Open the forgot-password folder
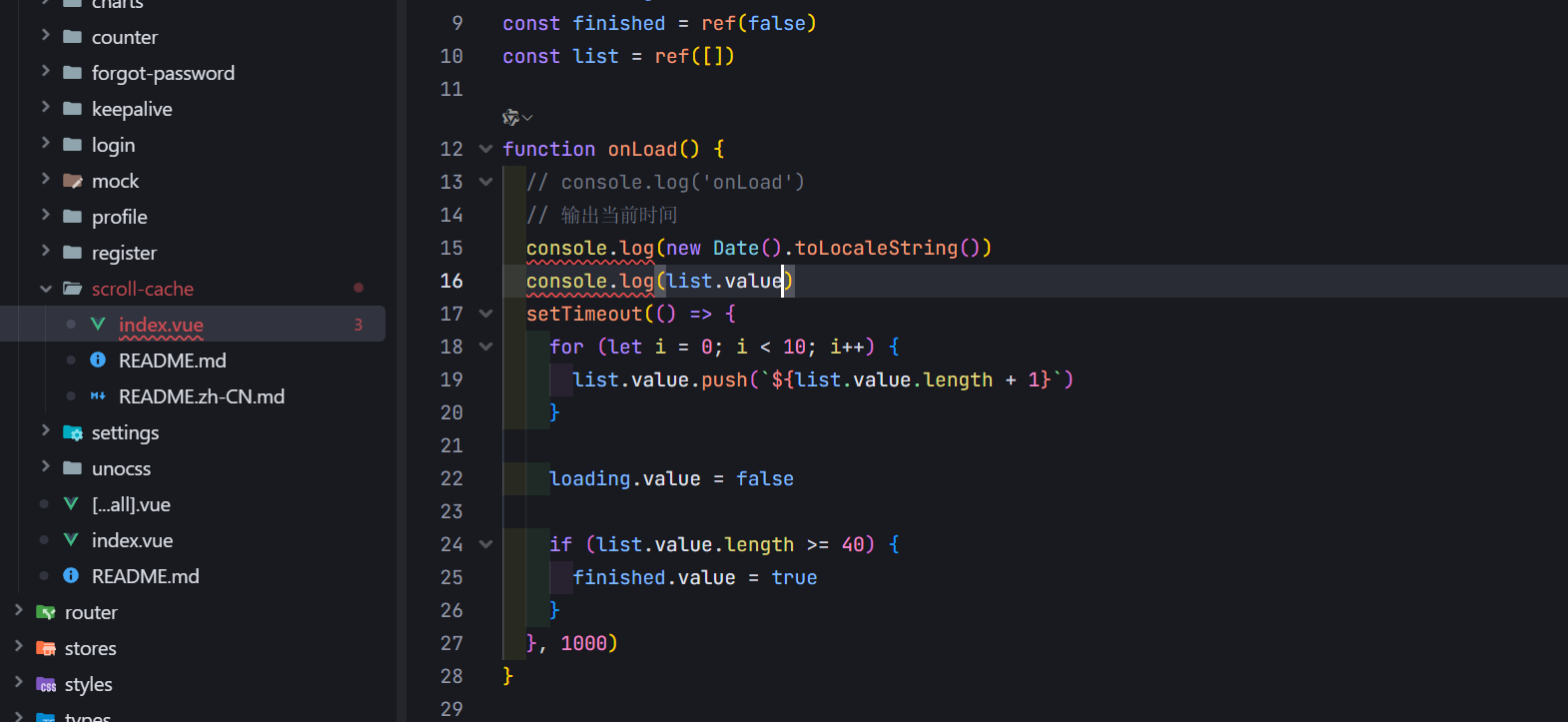 pos(163,73)
